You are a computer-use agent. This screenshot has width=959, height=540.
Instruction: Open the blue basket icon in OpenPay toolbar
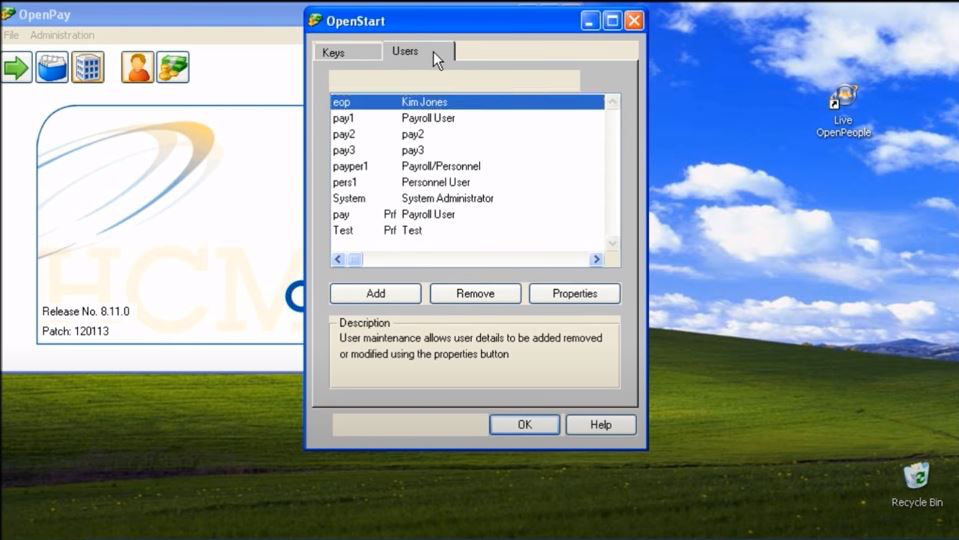coord(52,67)
